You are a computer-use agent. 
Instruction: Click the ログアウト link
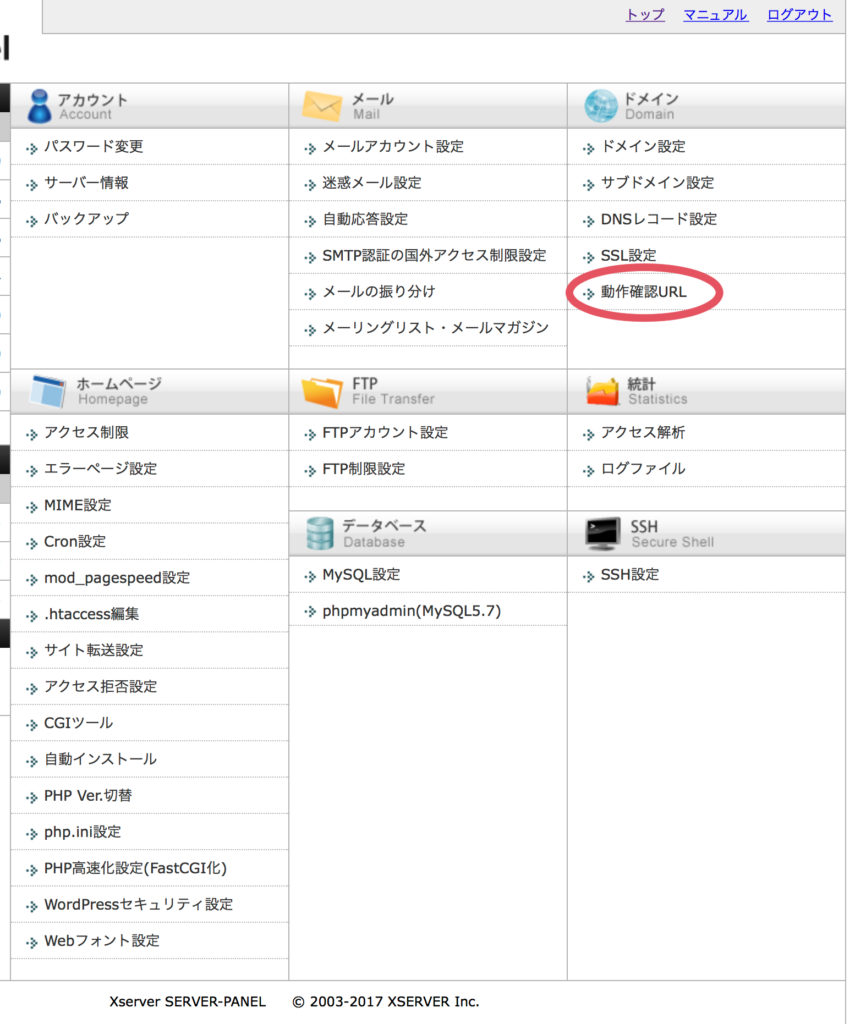(799, 14)
